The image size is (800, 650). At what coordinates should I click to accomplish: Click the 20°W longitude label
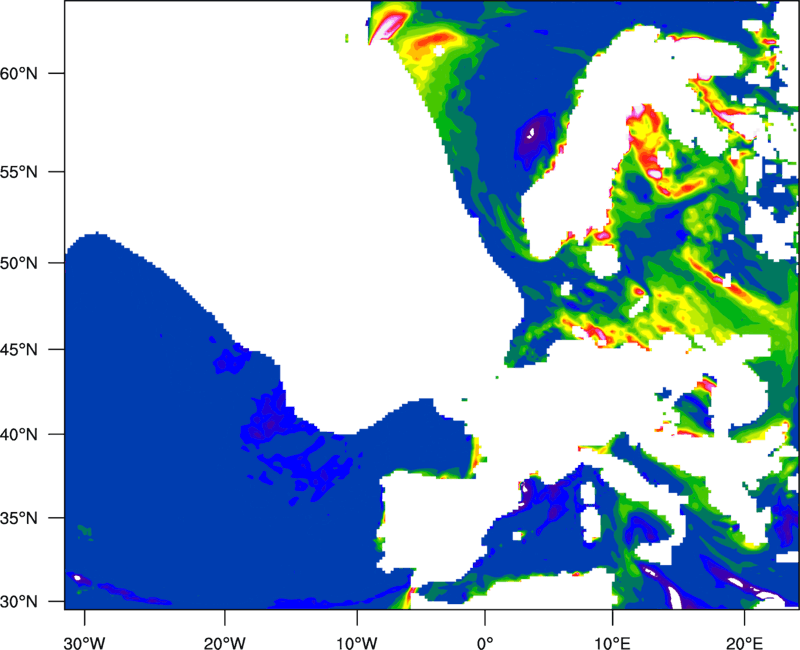(x=224, y=643)
